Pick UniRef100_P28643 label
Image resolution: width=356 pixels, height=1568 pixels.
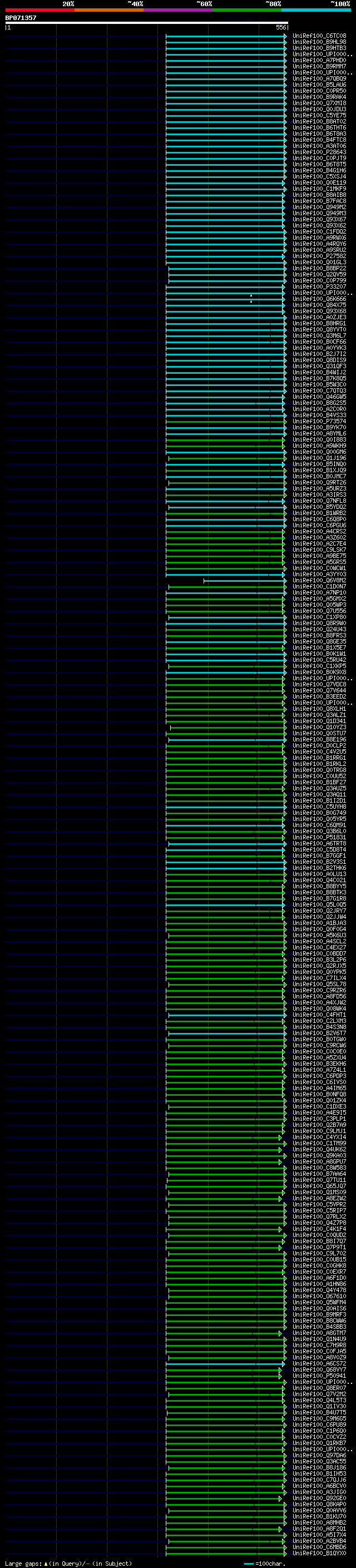tap(319, 152)
